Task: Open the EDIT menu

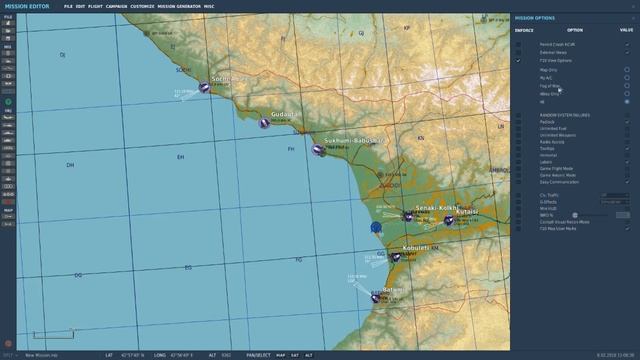Action: pos(80,7)
